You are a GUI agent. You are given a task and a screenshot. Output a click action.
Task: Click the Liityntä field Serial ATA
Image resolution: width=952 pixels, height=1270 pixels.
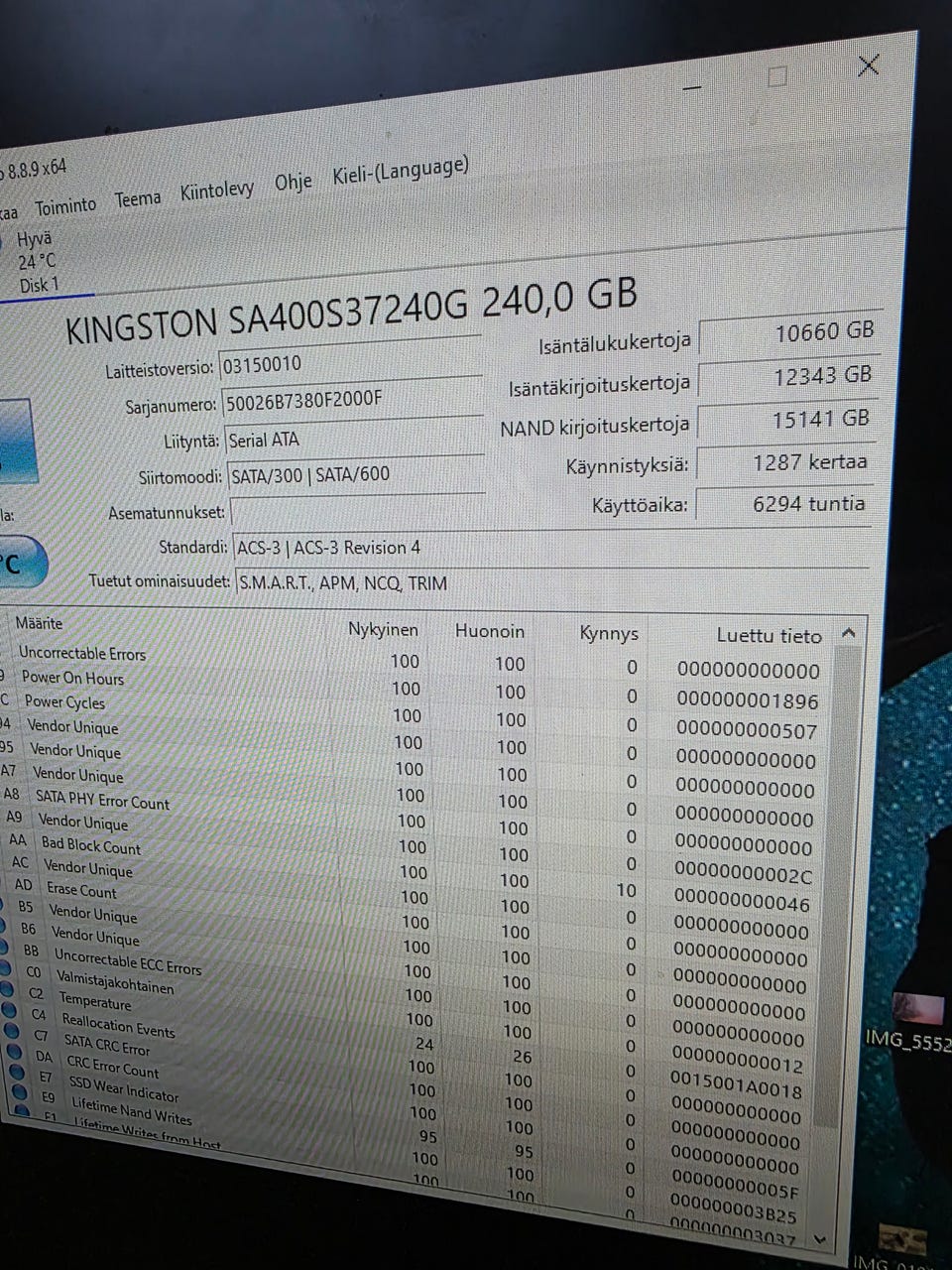point(355,437)
